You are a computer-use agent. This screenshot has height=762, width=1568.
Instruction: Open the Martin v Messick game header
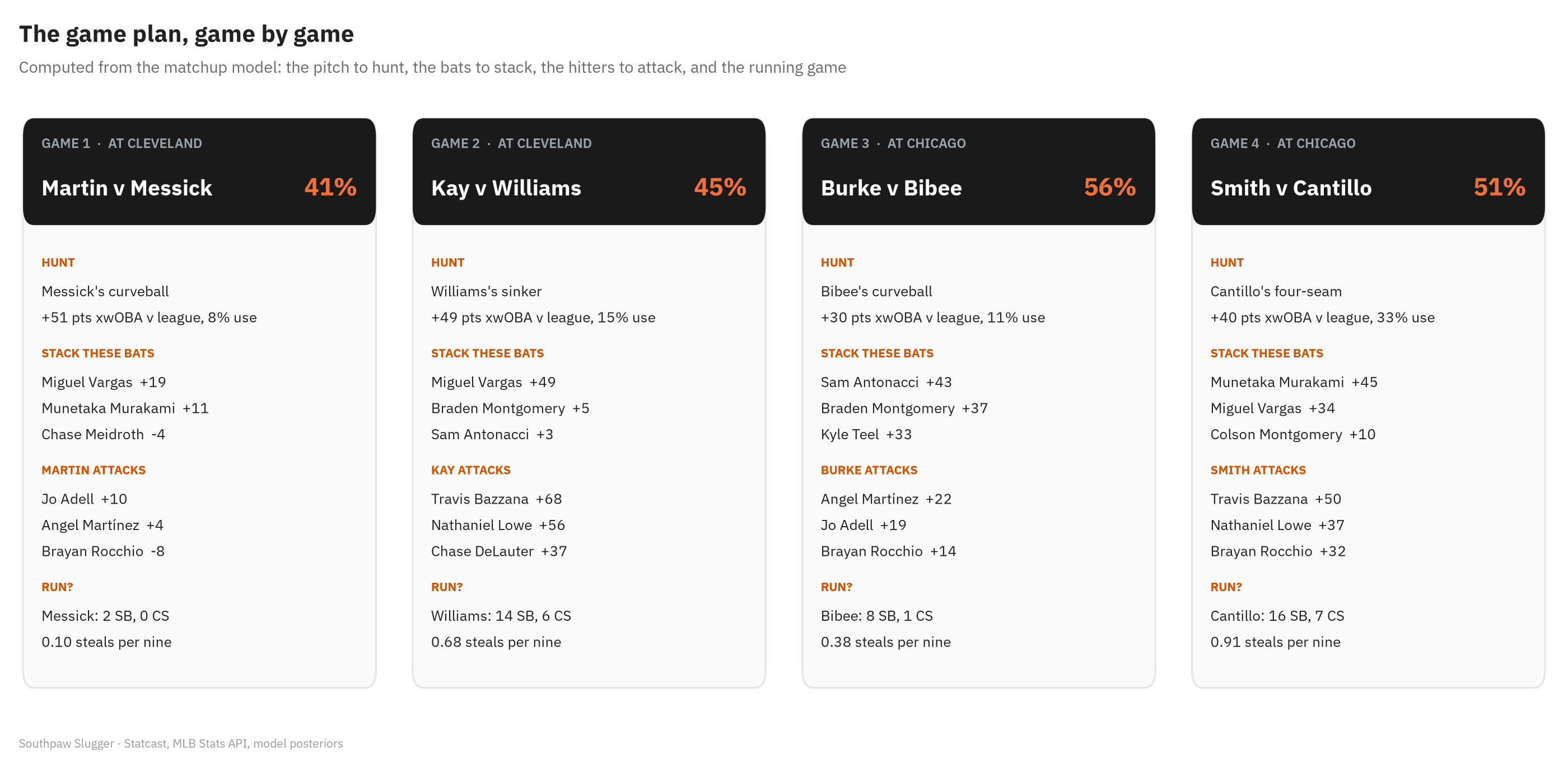coord(199,172)
